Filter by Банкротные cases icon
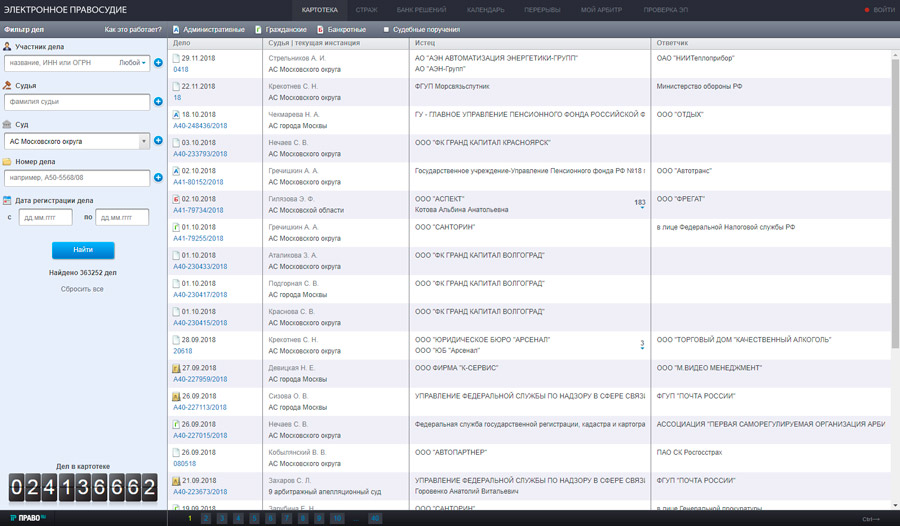900x526 pixels. click(x=320, y=29)
